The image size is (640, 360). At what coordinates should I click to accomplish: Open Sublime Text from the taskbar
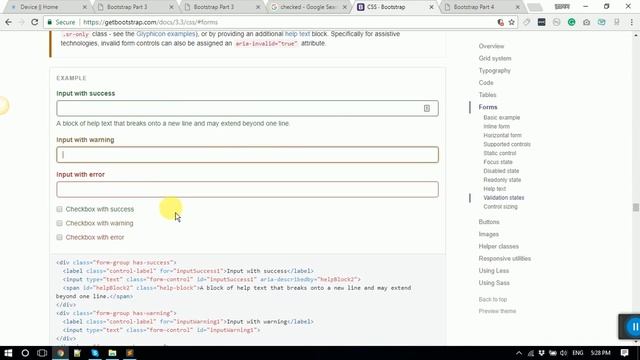click(x=130, y=353)
